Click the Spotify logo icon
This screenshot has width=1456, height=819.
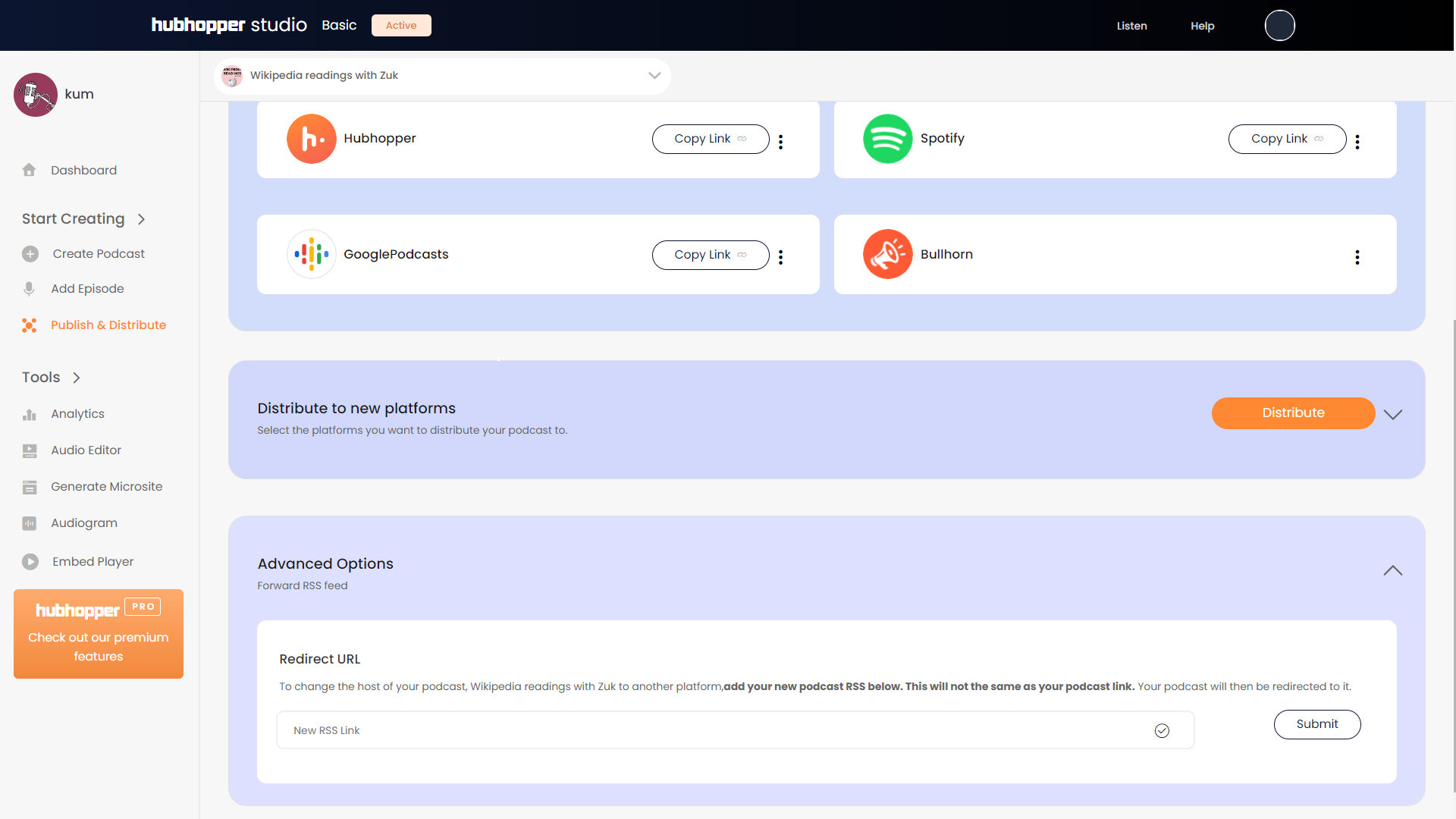click(887, 139)
